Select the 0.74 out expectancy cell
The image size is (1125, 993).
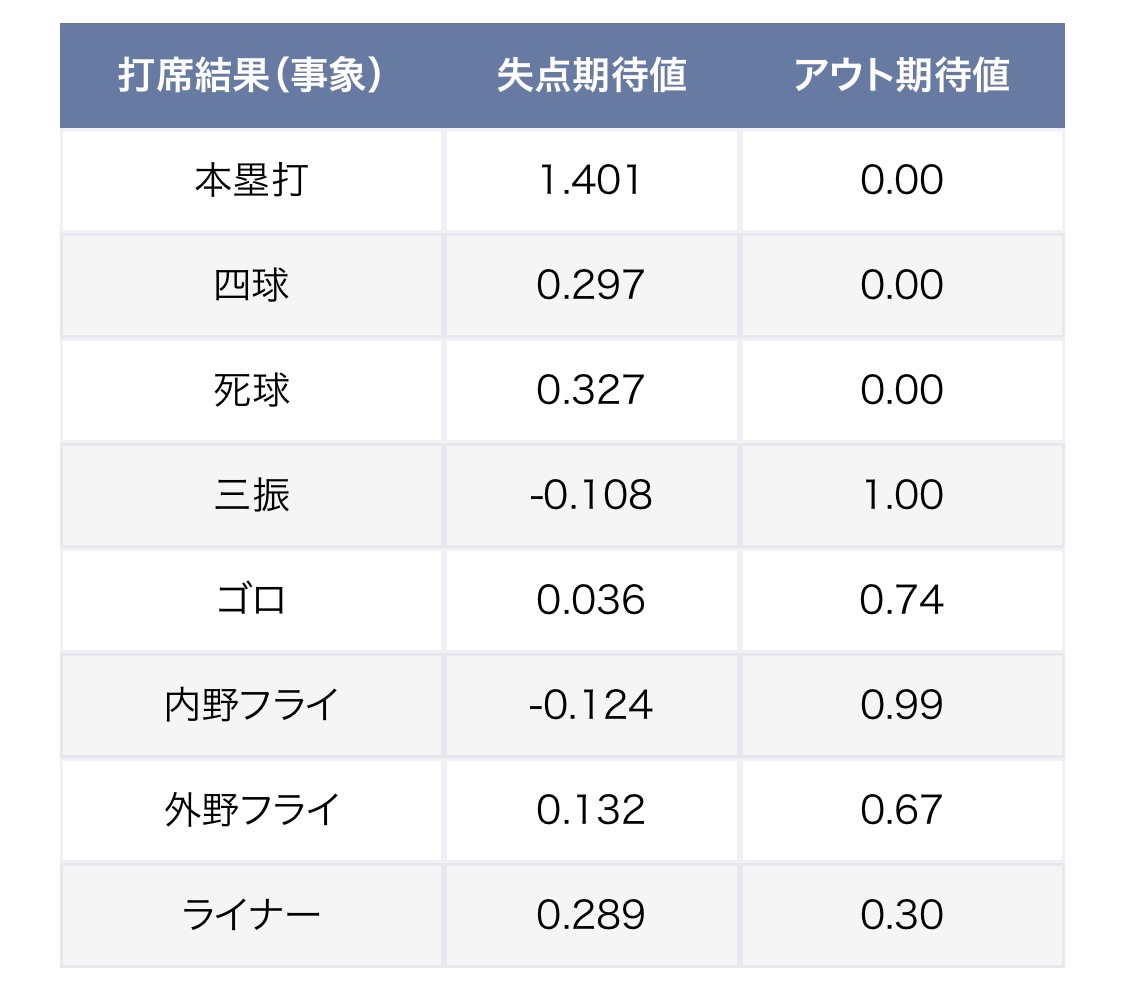901,601
